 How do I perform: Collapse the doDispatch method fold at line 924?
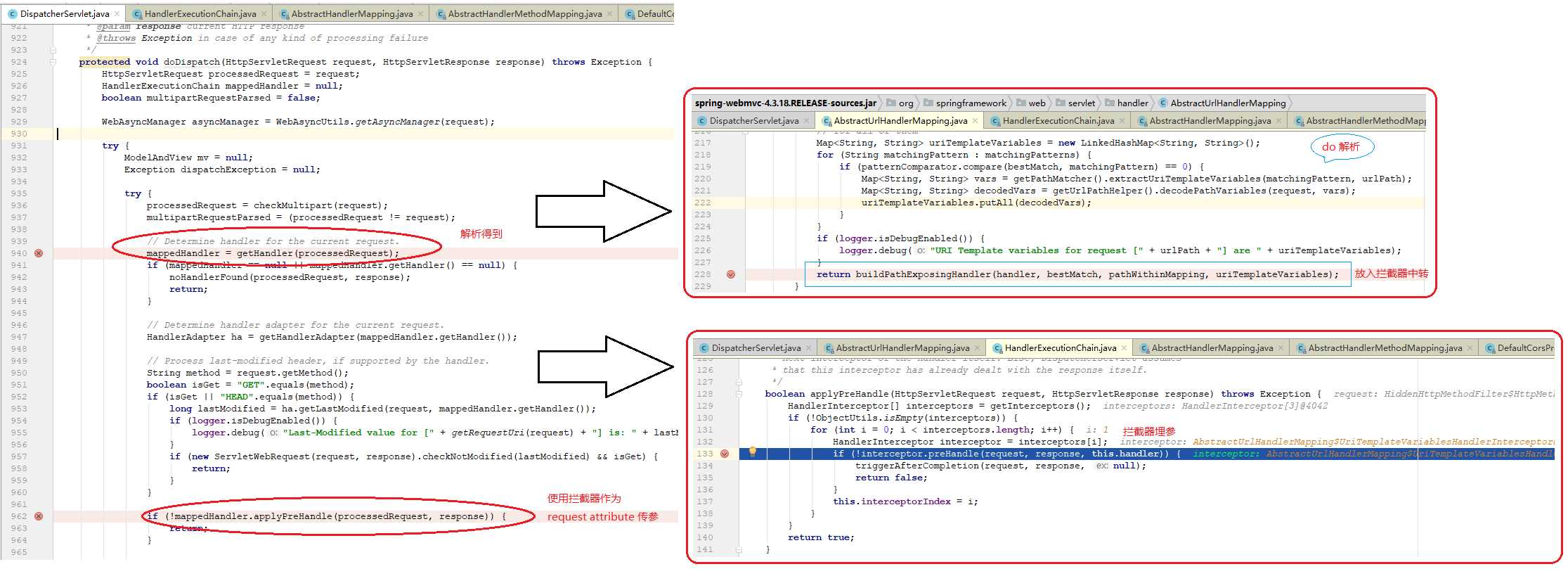click(53, 62)
